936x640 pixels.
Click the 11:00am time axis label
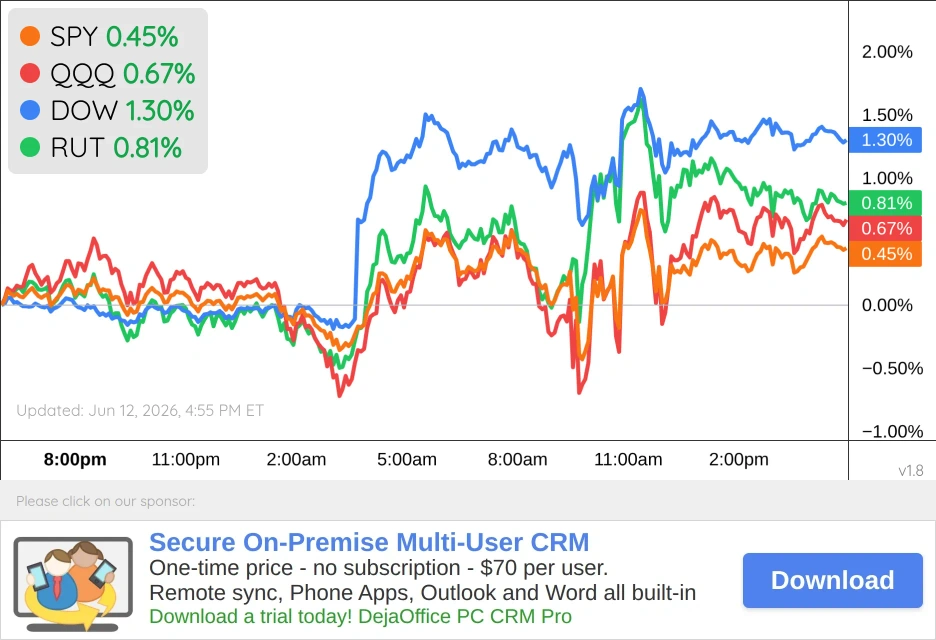[x=628, y=459]
